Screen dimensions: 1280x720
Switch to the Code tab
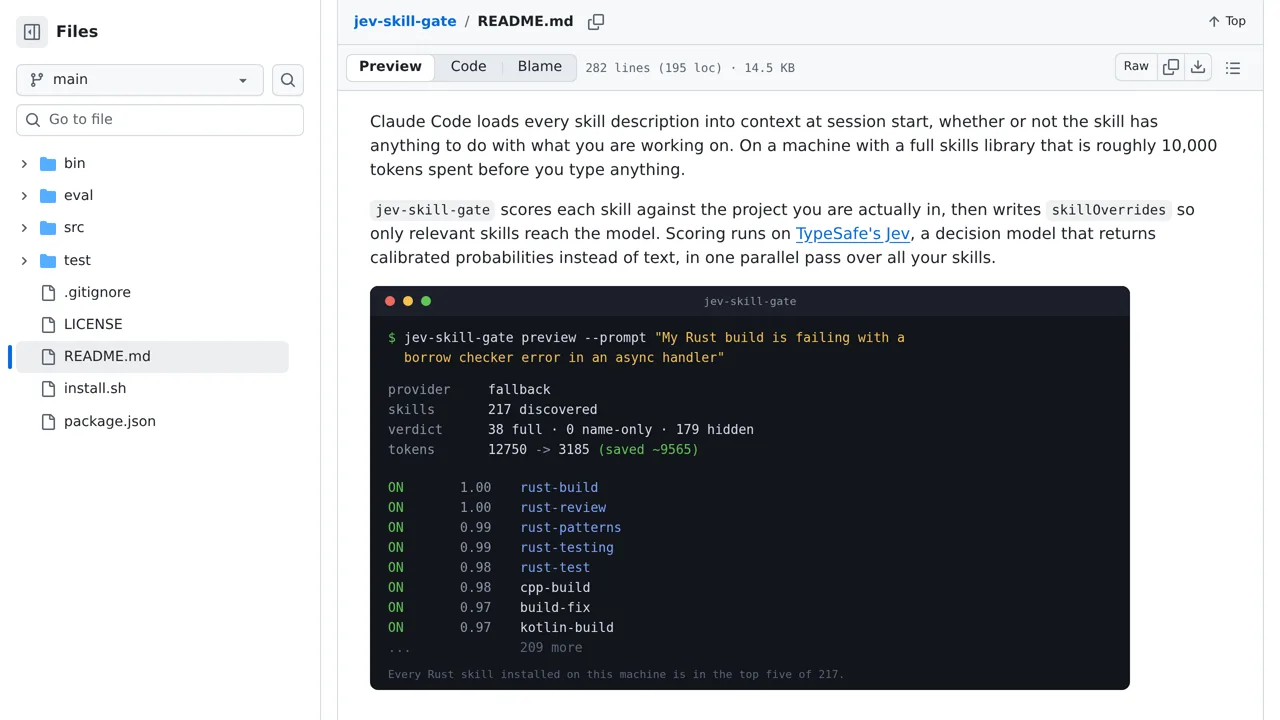point(468,67)
